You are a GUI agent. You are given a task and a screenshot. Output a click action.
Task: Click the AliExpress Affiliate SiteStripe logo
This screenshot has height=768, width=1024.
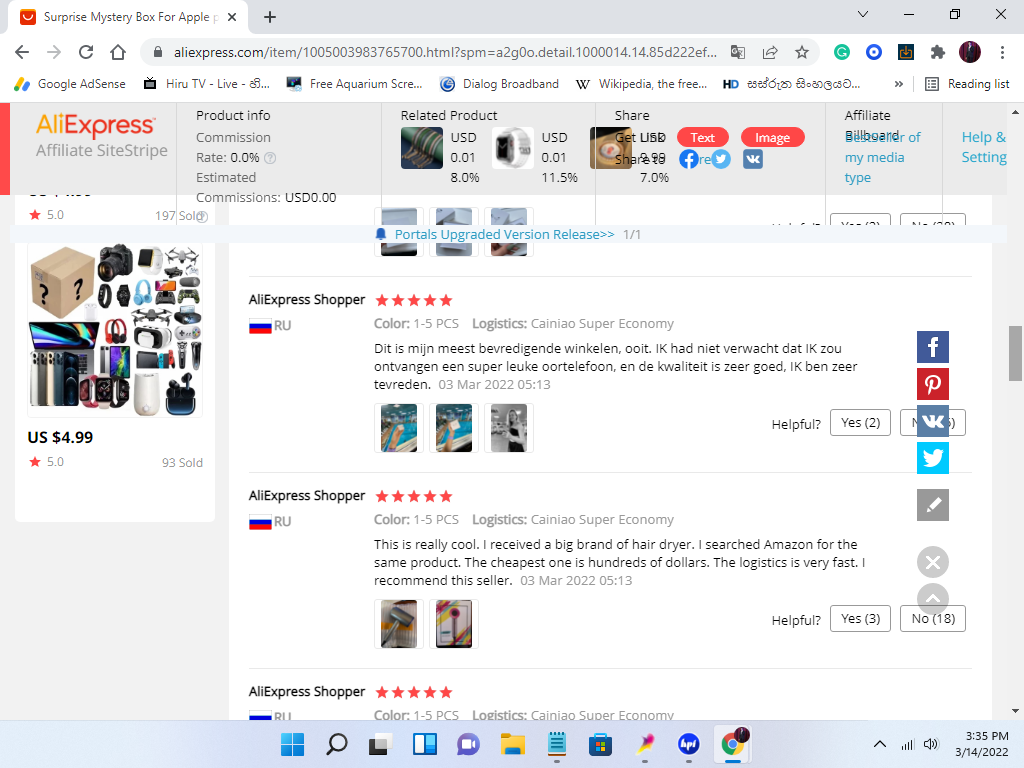pos(101,135)
